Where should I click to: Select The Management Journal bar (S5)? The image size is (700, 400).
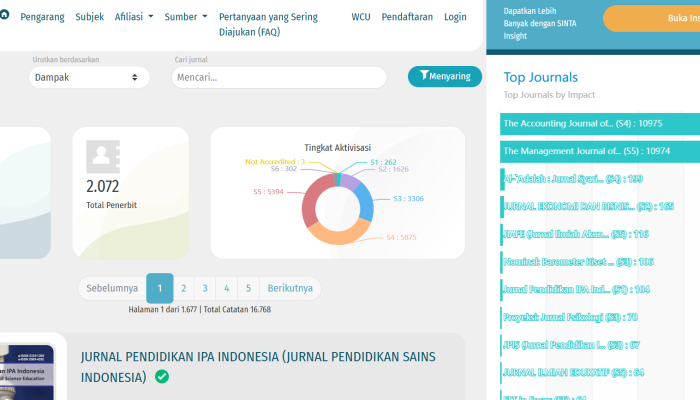click(600, 151)
